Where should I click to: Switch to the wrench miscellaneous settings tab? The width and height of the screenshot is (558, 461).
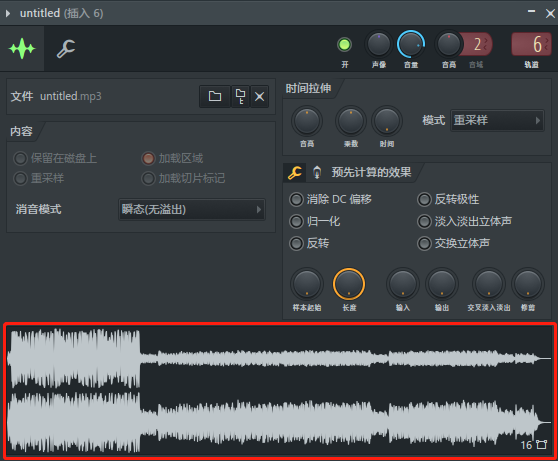66,48
